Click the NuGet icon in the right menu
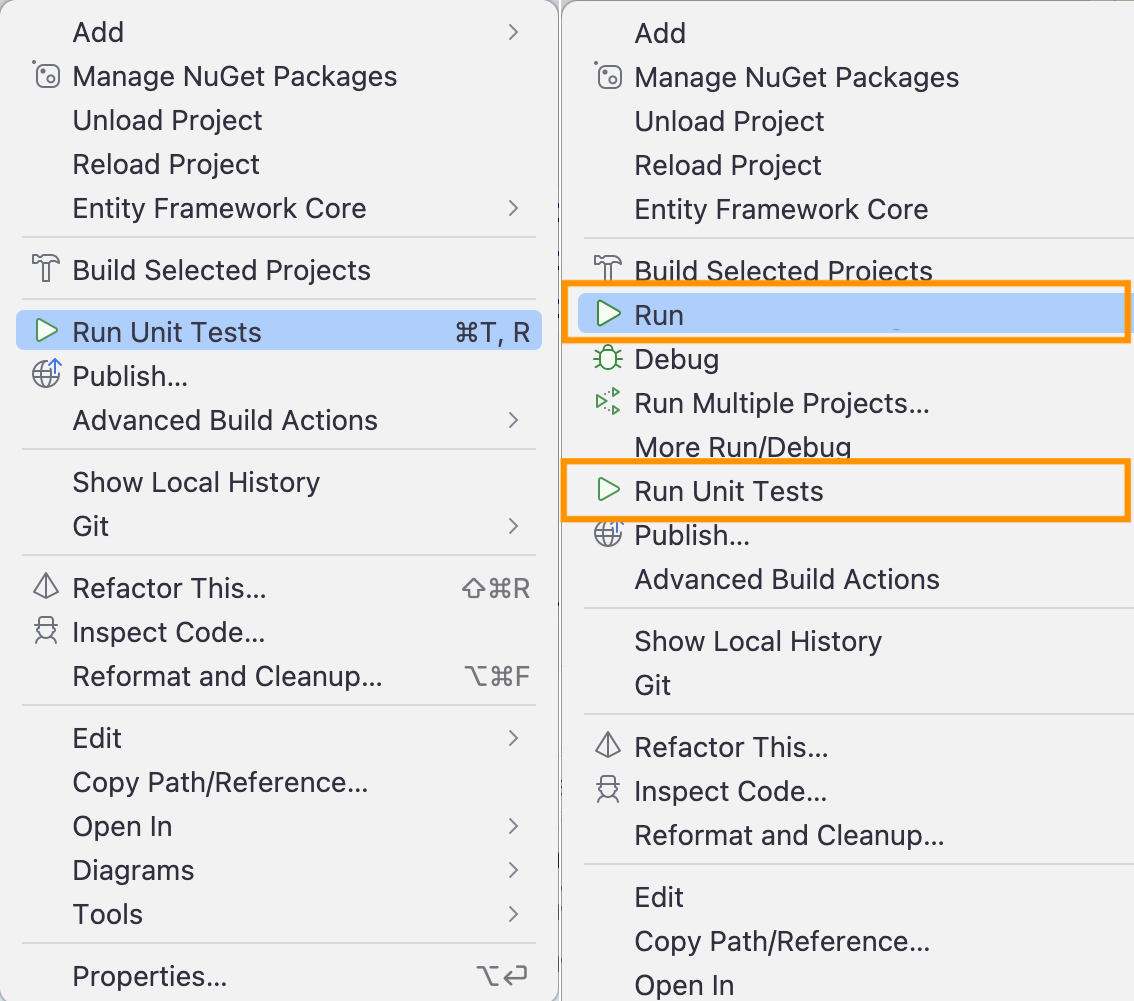The image size is (1134, 1001). 608,76
